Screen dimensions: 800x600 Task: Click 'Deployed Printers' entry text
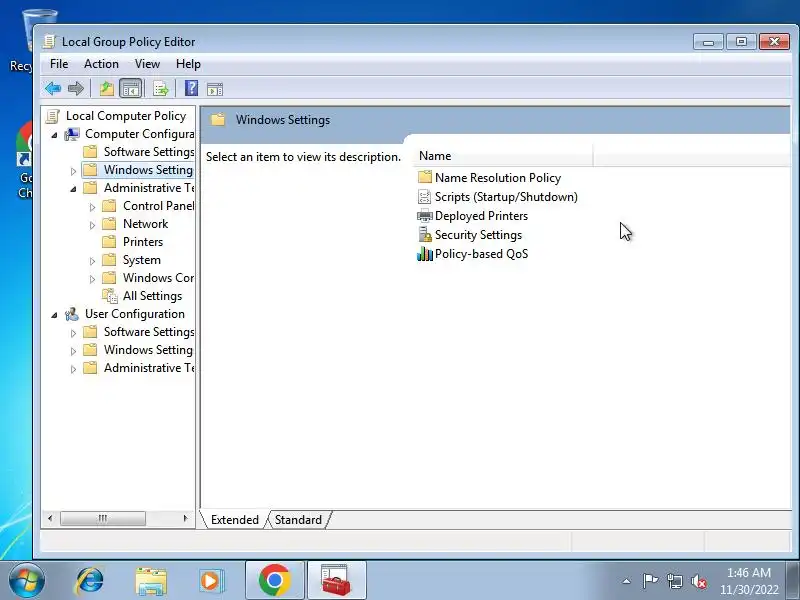click(481, 216)
